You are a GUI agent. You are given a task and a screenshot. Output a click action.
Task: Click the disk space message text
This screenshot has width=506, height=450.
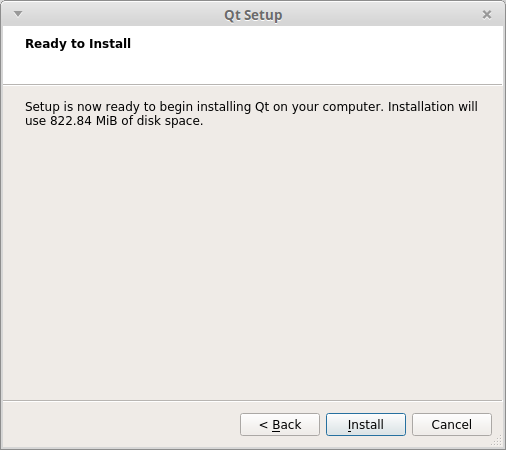[x=251, y=114]
